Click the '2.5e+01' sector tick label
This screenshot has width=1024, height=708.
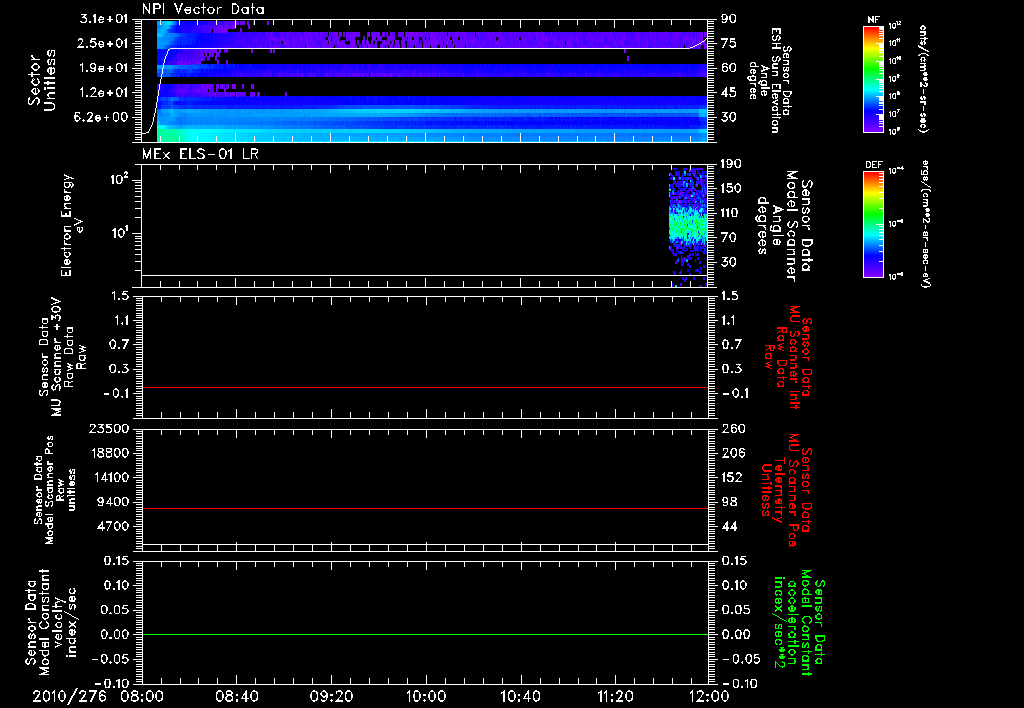103,43
